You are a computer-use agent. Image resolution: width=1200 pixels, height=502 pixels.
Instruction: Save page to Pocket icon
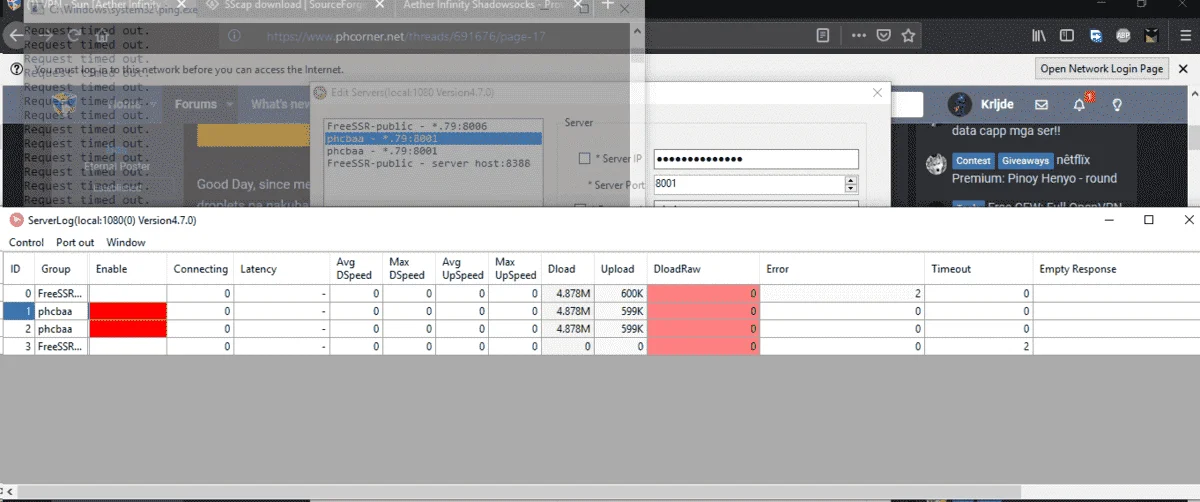pos(884,36)
